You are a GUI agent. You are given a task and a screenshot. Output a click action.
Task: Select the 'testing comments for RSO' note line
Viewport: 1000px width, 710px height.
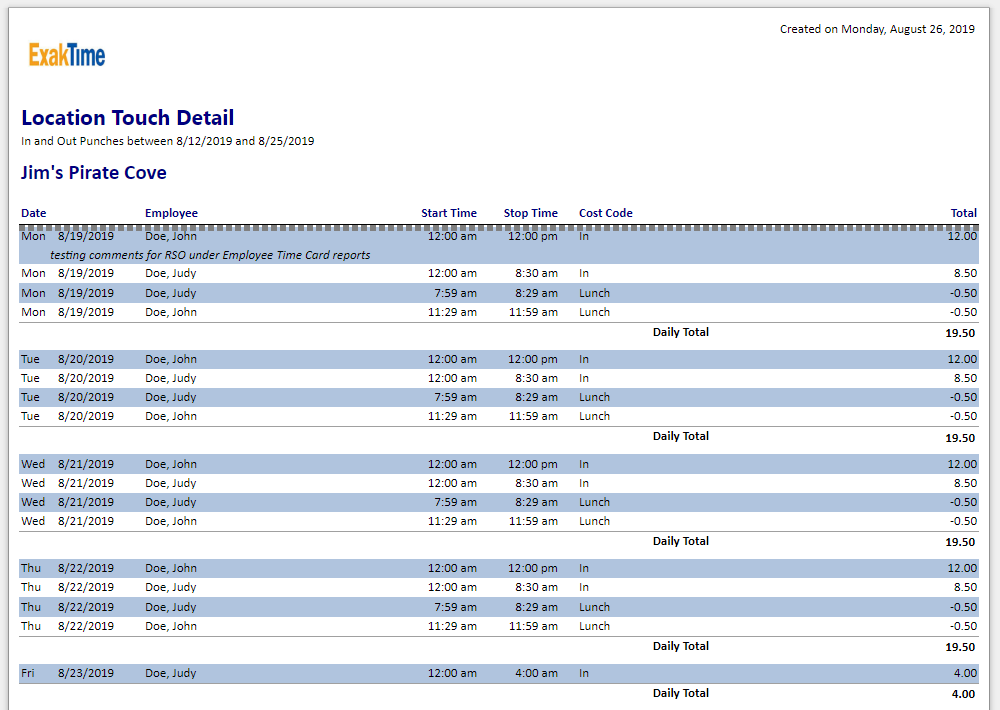(x=210, y=255)
